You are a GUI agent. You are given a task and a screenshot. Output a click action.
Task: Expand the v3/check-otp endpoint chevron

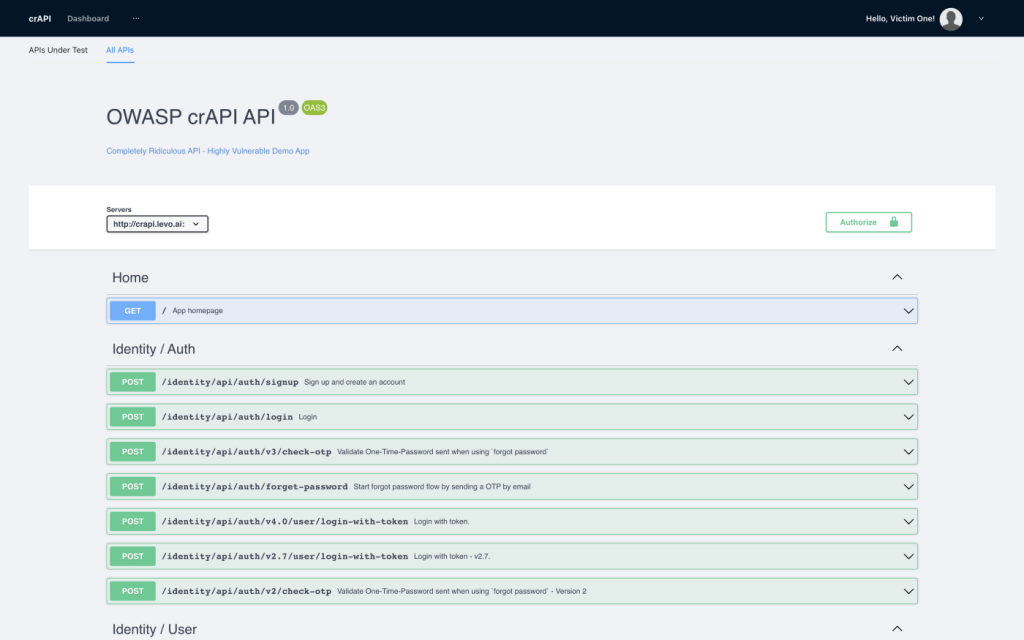coord(908,452)
